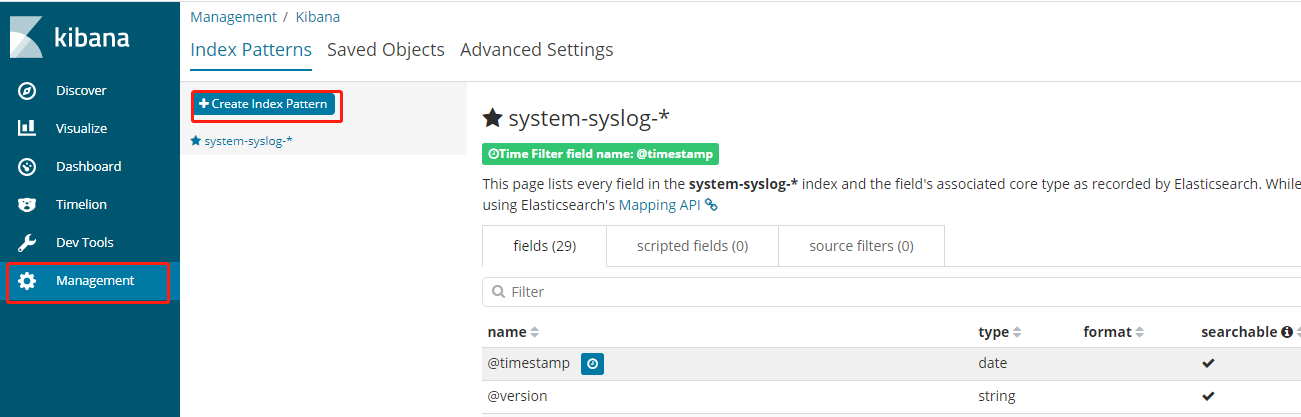Open Visualize bar chart icon
Viewport: 1301px width, 417px height.
coord(27,128)
